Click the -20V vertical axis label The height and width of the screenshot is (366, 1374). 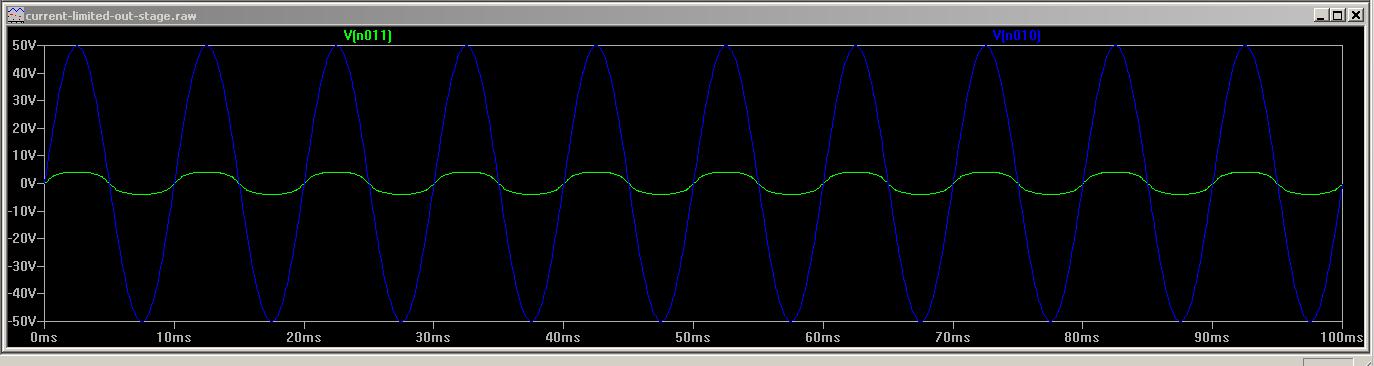(x=21, y=239)
